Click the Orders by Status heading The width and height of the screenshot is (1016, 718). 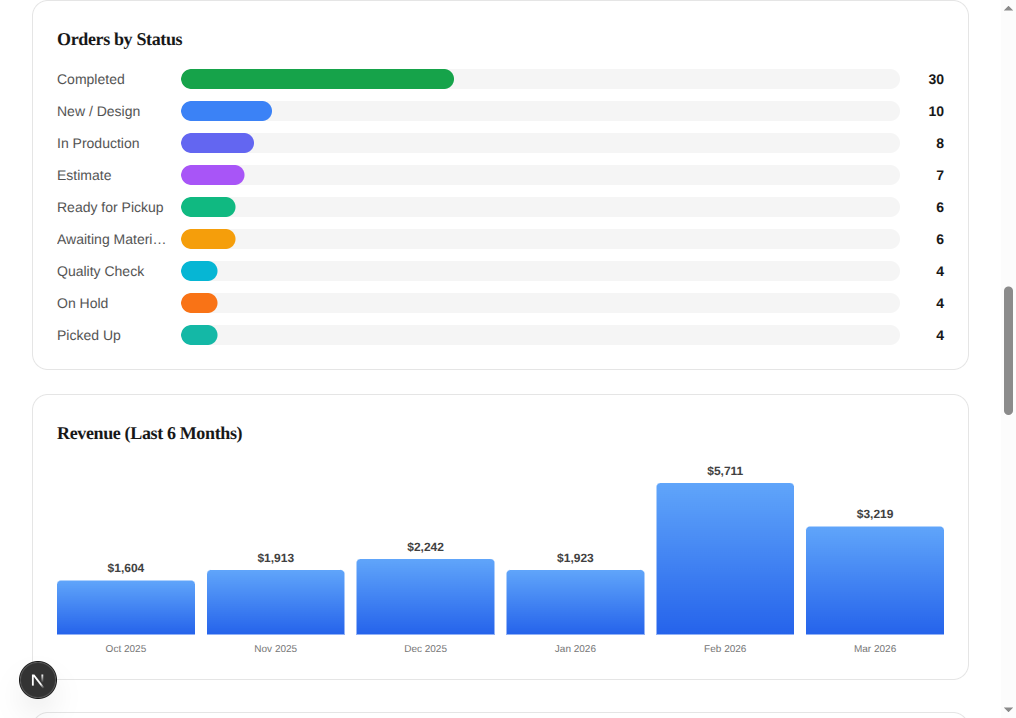coord(119,39)
